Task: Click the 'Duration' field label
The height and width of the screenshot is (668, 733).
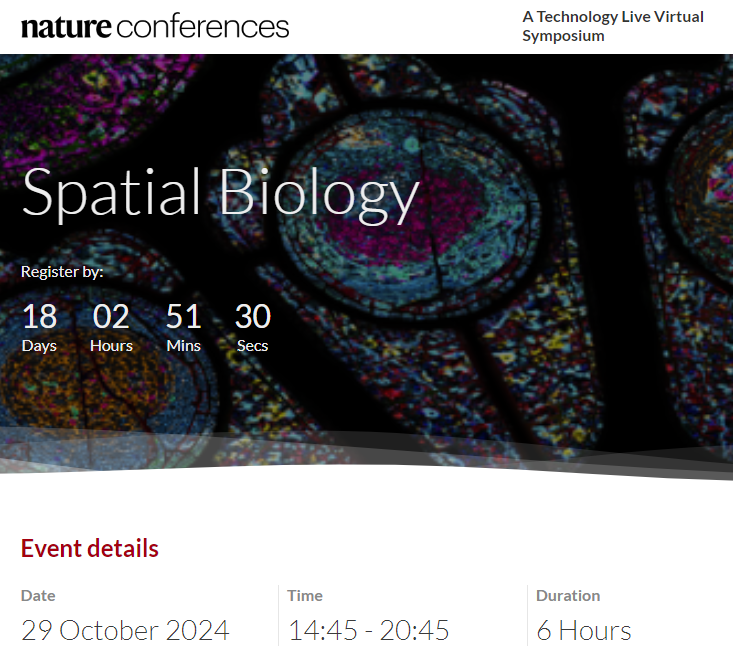Action: [568, 595]
